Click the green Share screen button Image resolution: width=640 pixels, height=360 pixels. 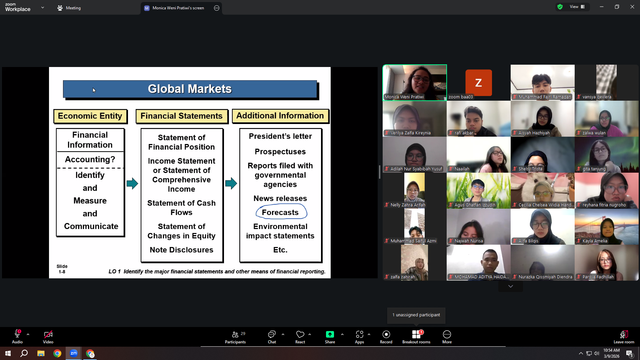(330, 334)
